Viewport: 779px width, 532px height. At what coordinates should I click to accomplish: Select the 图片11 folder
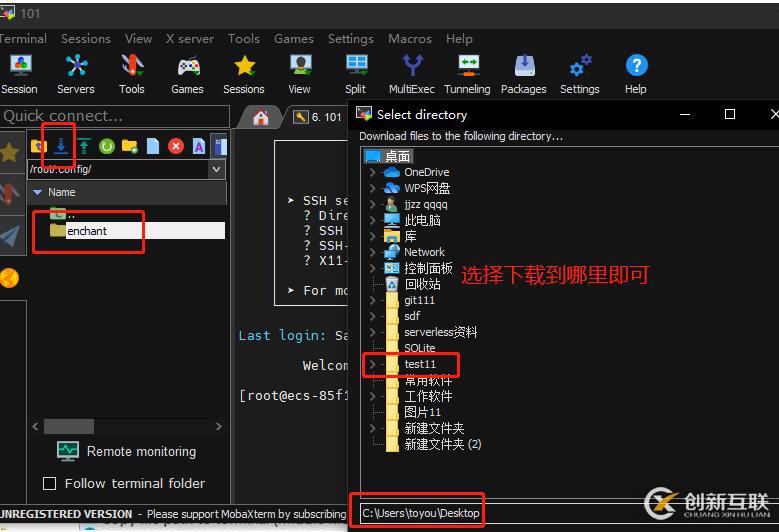tap(413, 412)
